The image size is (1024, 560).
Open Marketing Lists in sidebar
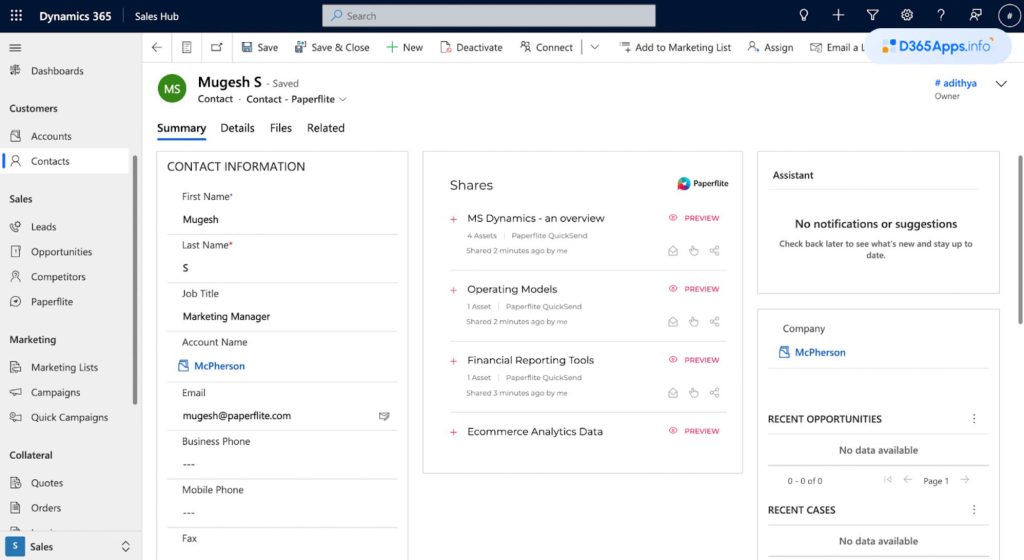click(x=65, y=367)
